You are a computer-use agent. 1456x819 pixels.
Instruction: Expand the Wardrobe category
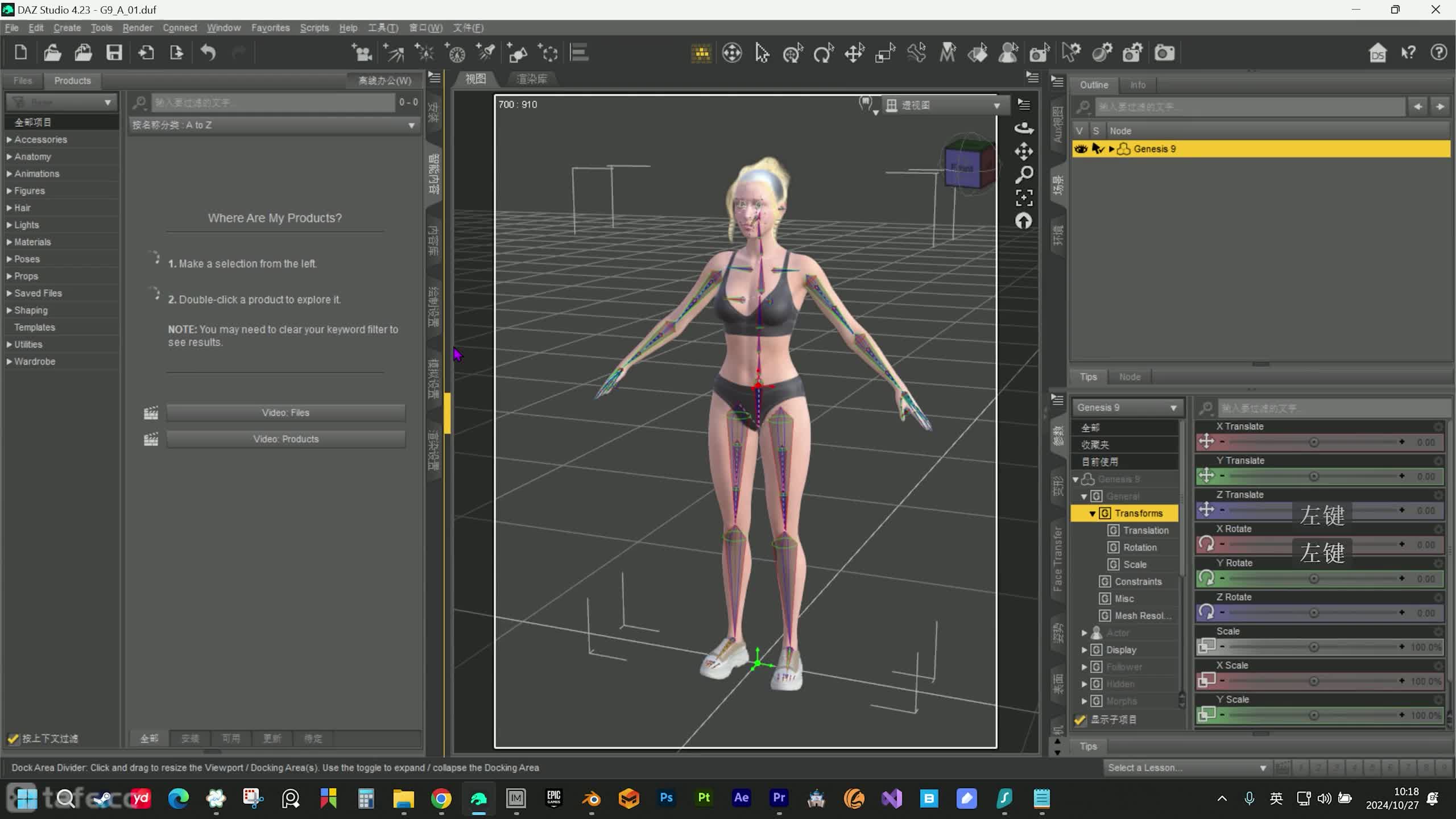coord(9,361)
